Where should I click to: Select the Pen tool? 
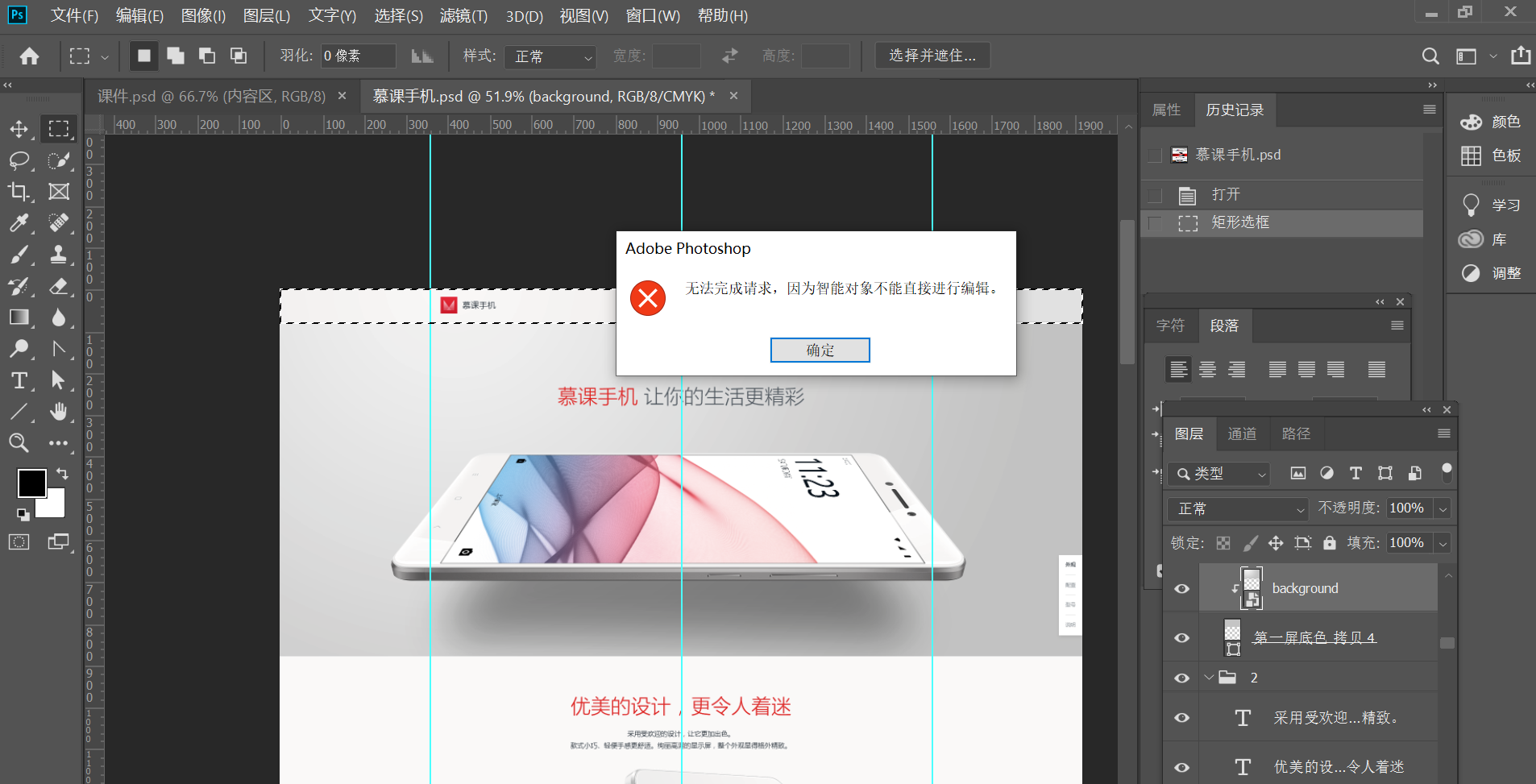pyautogui.click(x=58, y=349)
